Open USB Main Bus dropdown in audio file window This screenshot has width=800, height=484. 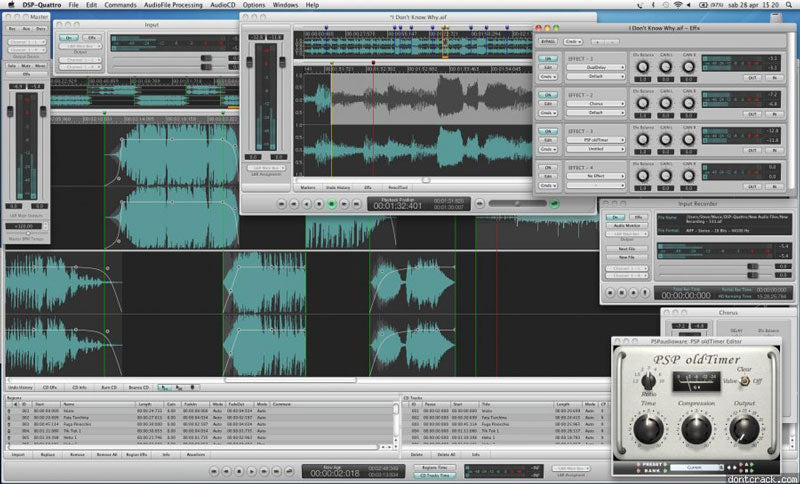[x=267, y=168]
